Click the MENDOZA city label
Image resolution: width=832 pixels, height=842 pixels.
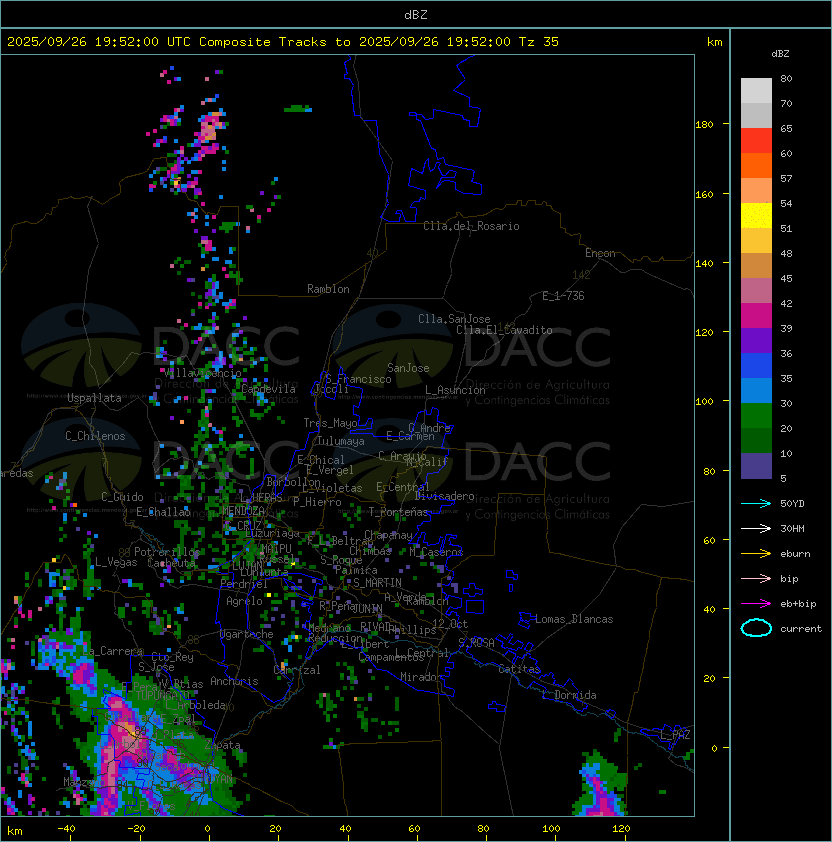(243, 510)
